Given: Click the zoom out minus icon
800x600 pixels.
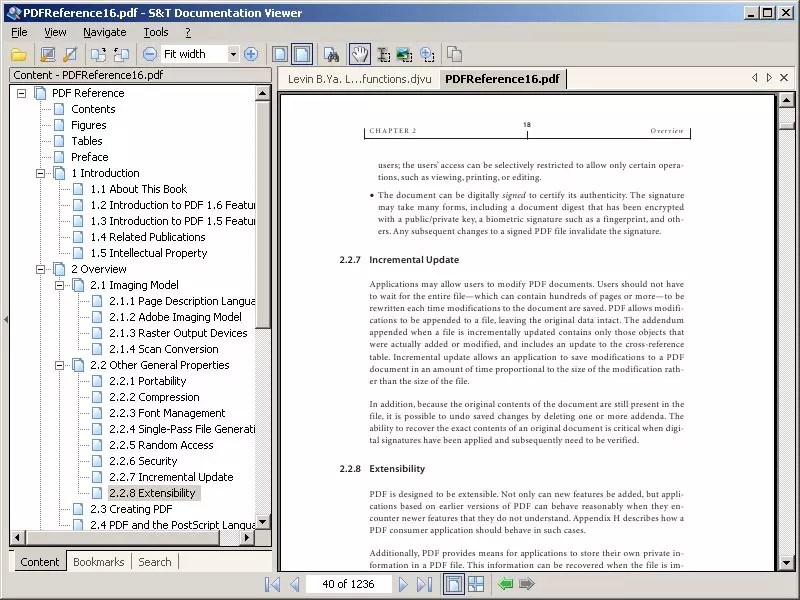Looking at the screenshot, I should coord(149,54).
